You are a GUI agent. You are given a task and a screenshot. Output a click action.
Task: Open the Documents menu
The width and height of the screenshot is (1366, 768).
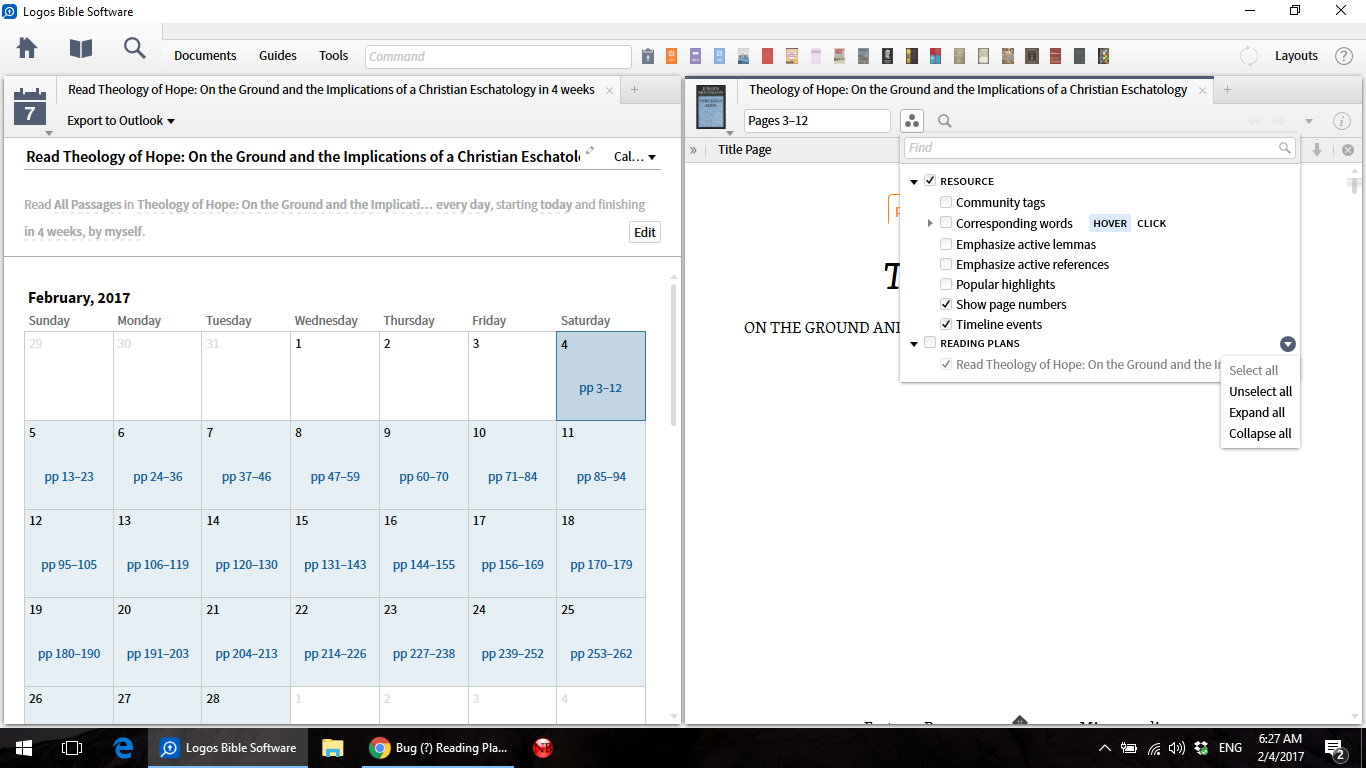[205, 56]
